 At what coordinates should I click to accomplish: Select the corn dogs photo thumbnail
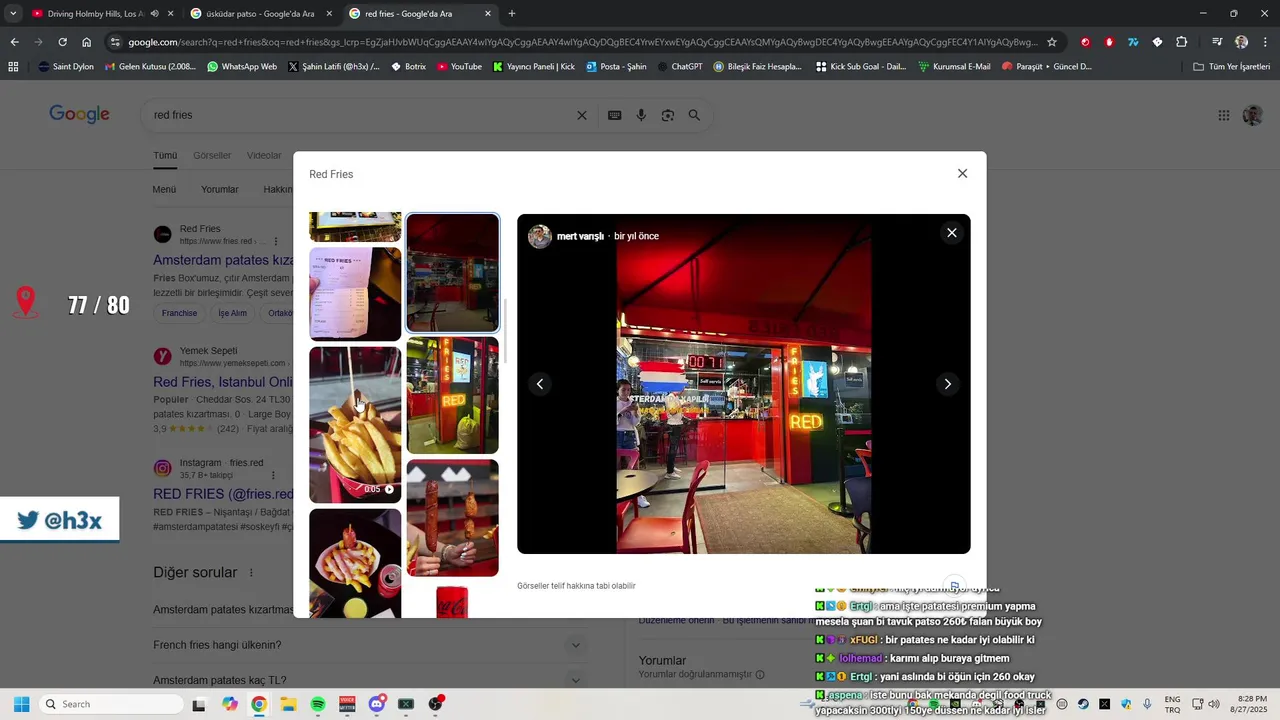tap(452, 517)
